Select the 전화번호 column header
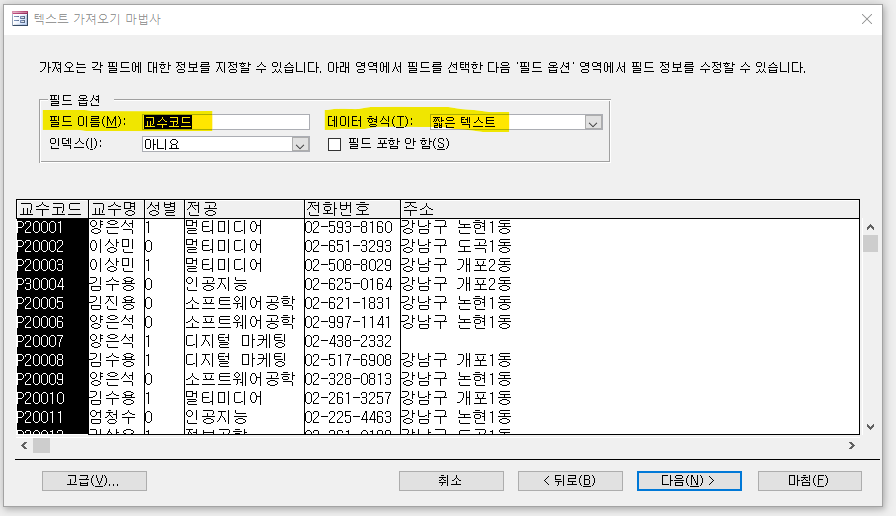The height and width of the screenshot is (516, 896). [x=352, y=209]
